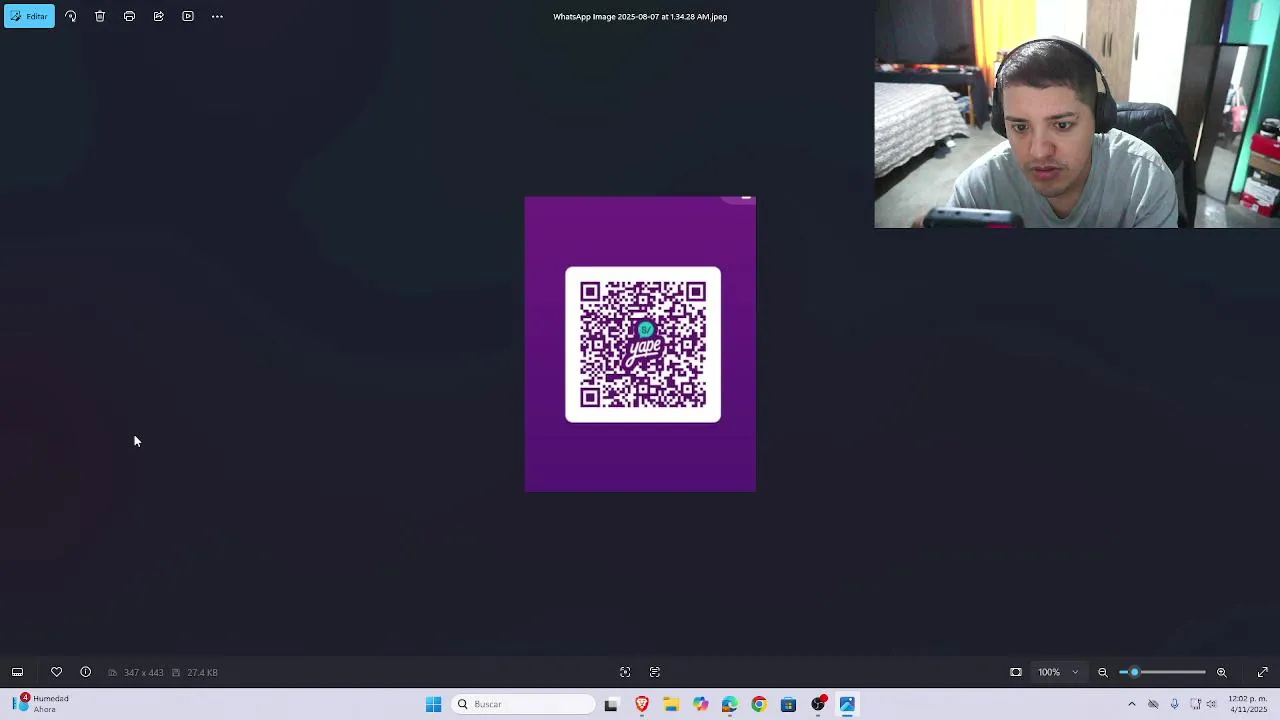1280x720 pixels.
Task: Toggle the filmstrip view icon
Action: 17,672
